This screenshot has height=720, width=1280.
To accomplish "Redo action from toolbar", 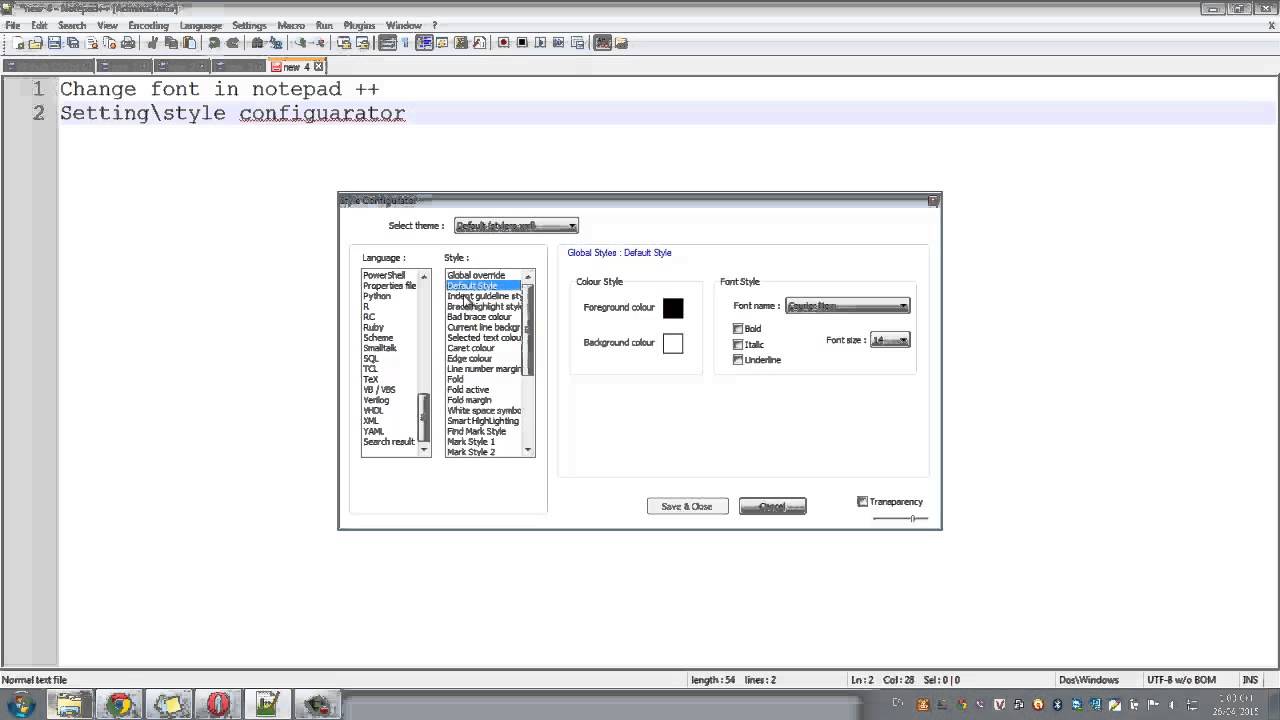I will pos(233,43).
